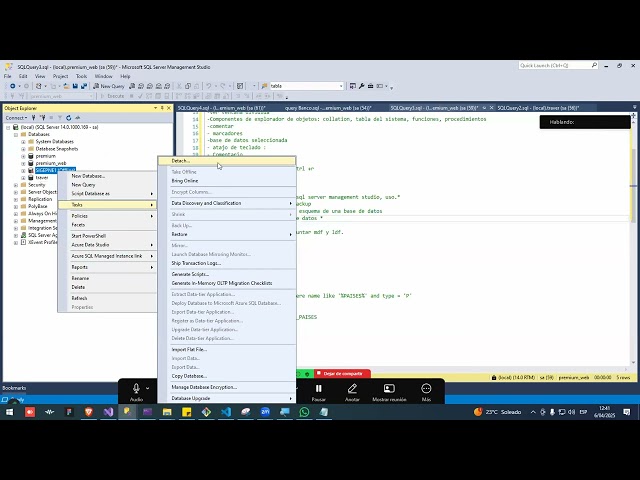Open the Tools menu

tap(81, 76)
